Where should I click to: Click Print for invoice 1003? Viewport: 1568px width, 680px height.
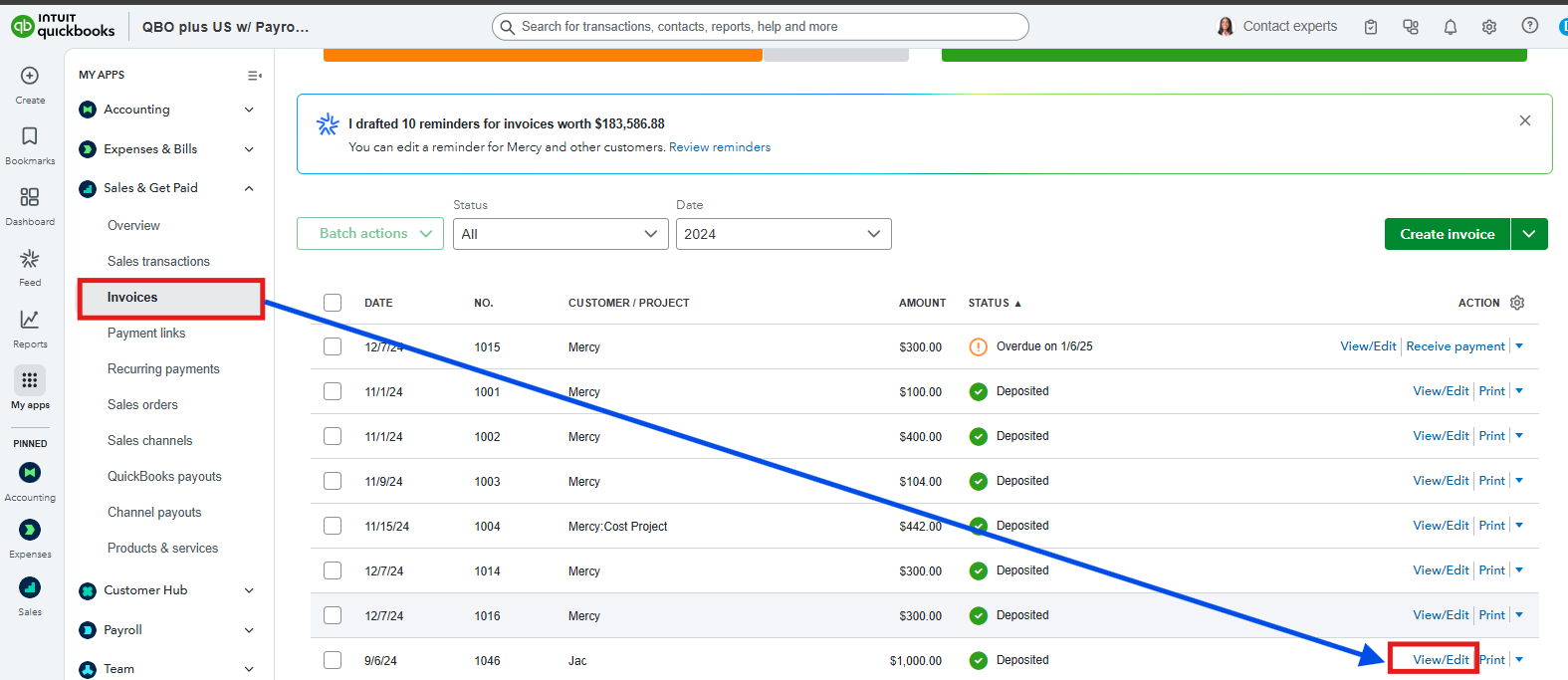coord(1492,481)
